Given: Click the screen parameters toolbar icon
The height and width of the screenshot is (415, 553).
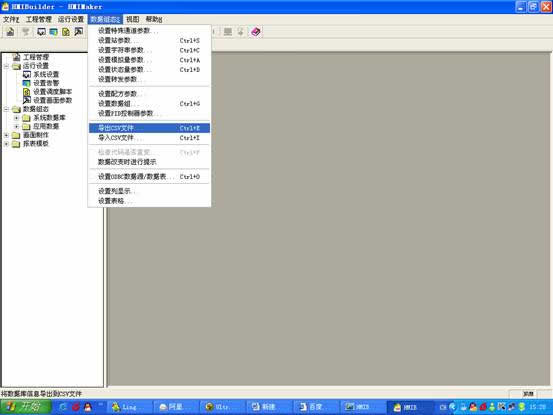Looking at the screenshot, I should tap(78, 32).
